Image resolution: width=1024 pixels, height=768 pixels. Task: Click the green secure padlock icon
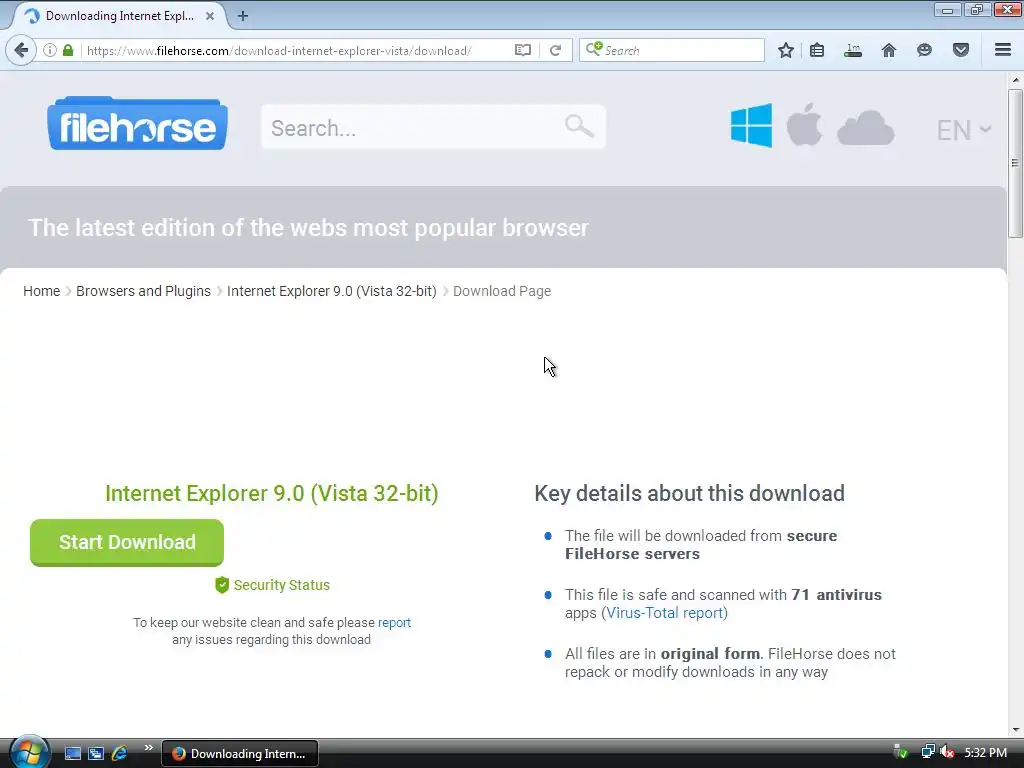(68, 50)
